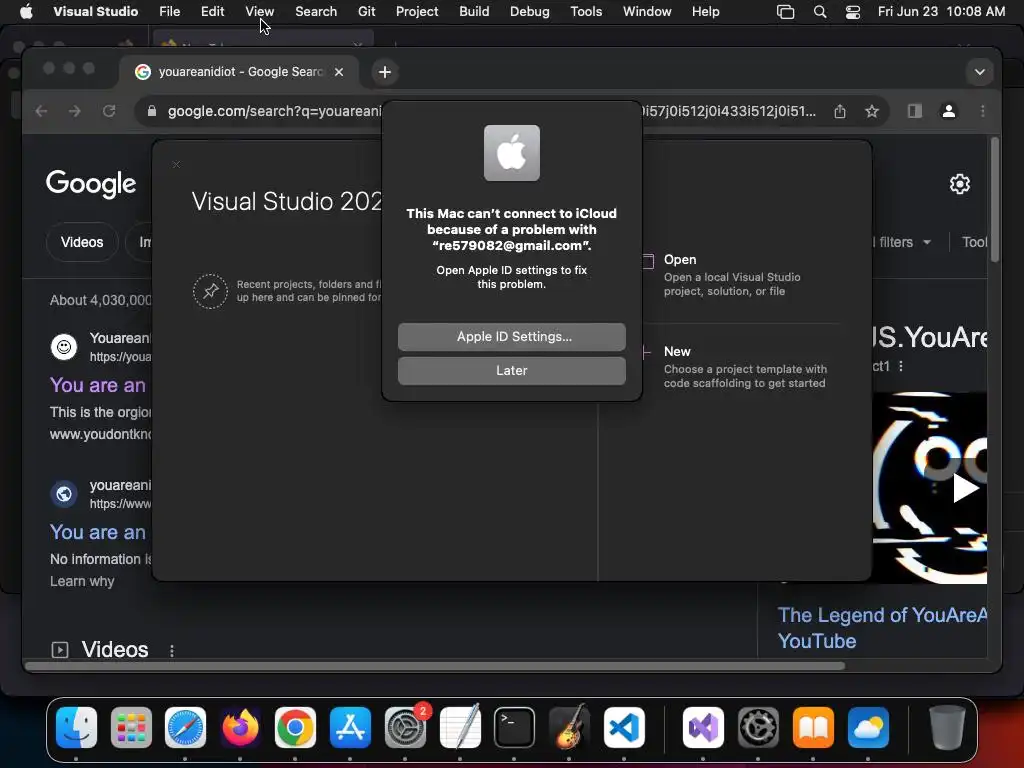Go forward in Chrome's toolbar

point(75,111)
